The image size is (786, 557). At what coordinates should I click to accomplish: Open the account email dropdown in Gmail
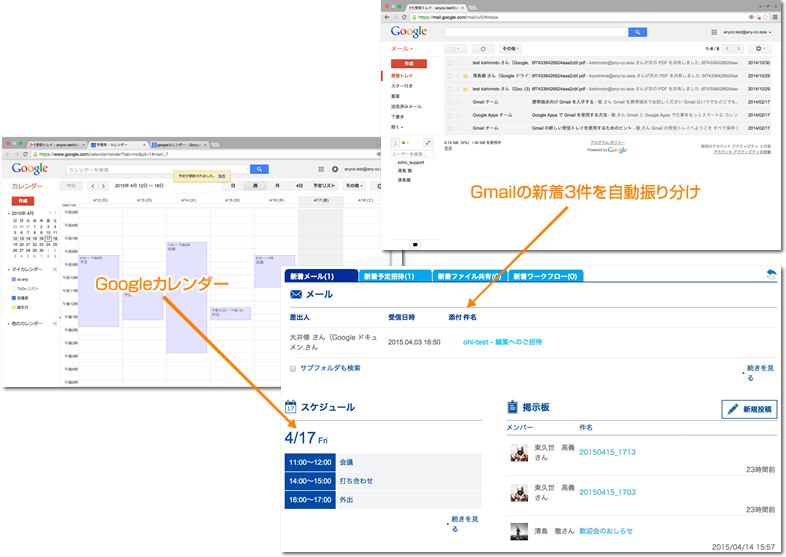tap(746, 32)
